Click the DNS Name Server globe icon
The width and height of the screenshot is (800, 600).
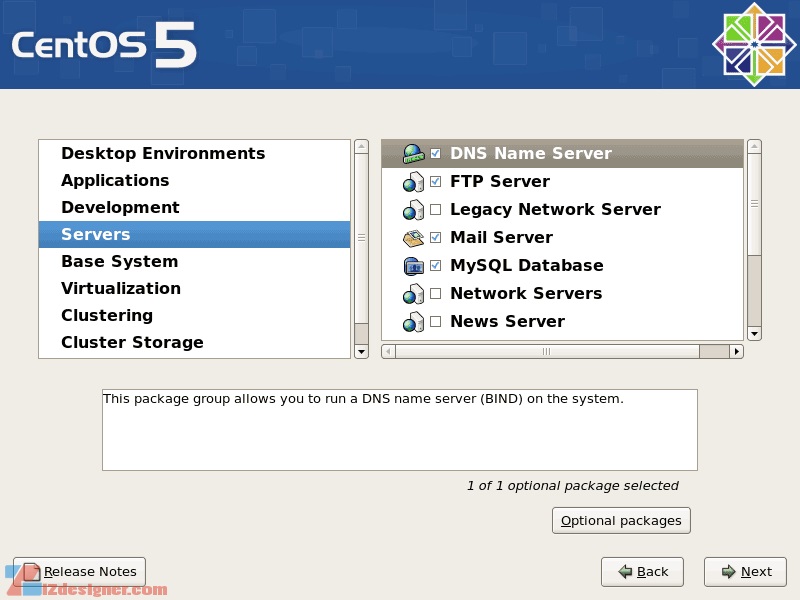click(x=413, y=154)
